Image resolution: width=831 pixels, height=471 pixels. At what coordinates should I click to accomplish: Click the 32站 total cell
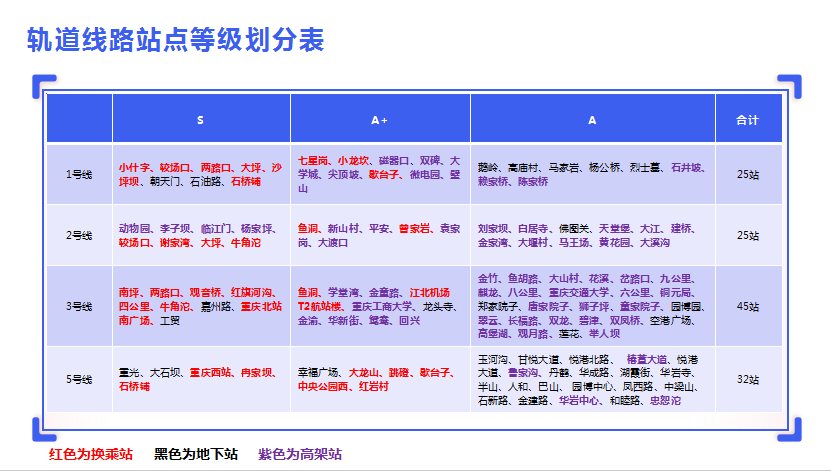[748, 379]
